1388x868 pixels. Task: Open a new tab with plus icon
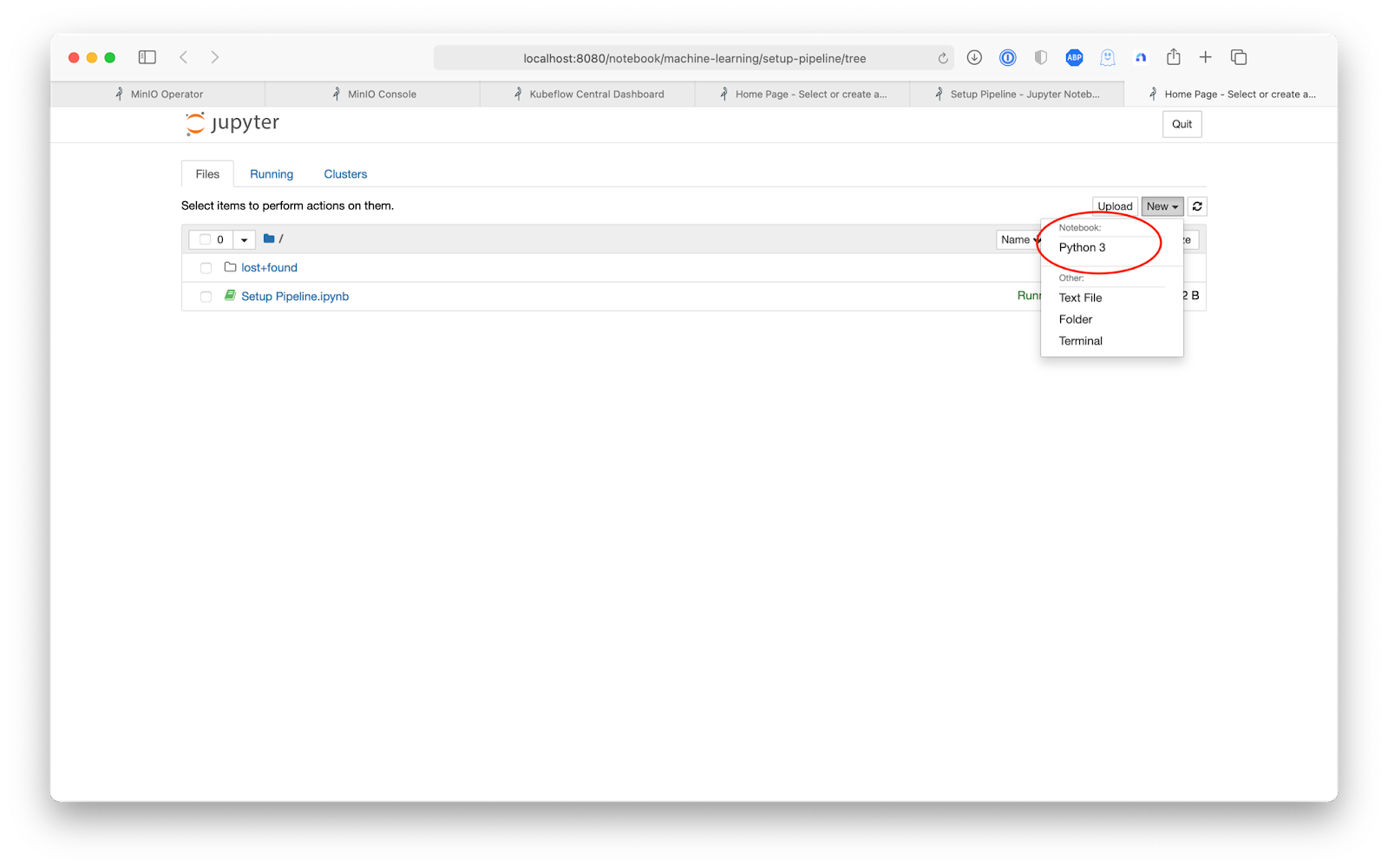click(x=1205, y=57)
